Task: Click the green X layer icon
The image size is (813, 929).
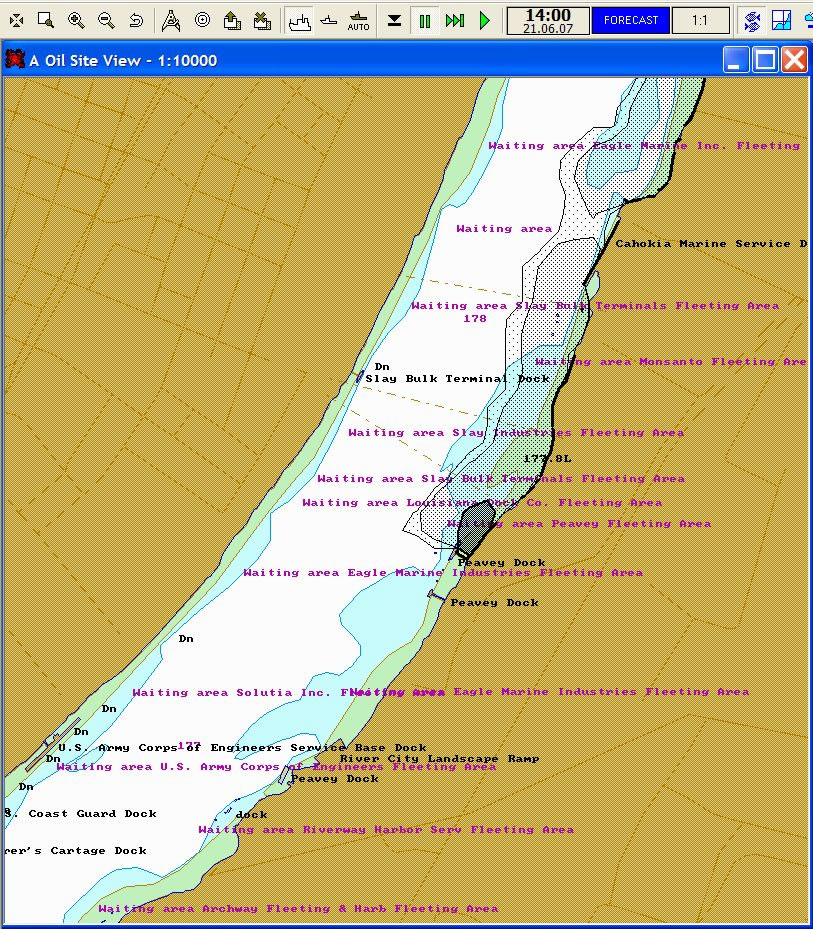Action: [262, 21]
